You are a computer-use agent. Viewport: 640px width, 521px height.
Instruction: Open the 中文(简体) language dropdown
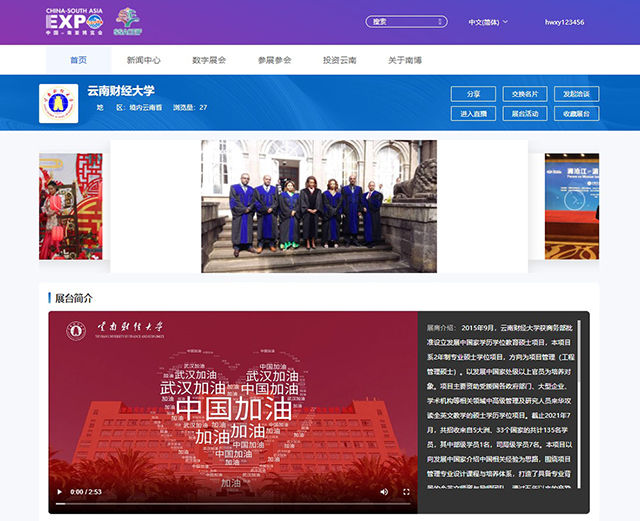[x=488, y=21]
